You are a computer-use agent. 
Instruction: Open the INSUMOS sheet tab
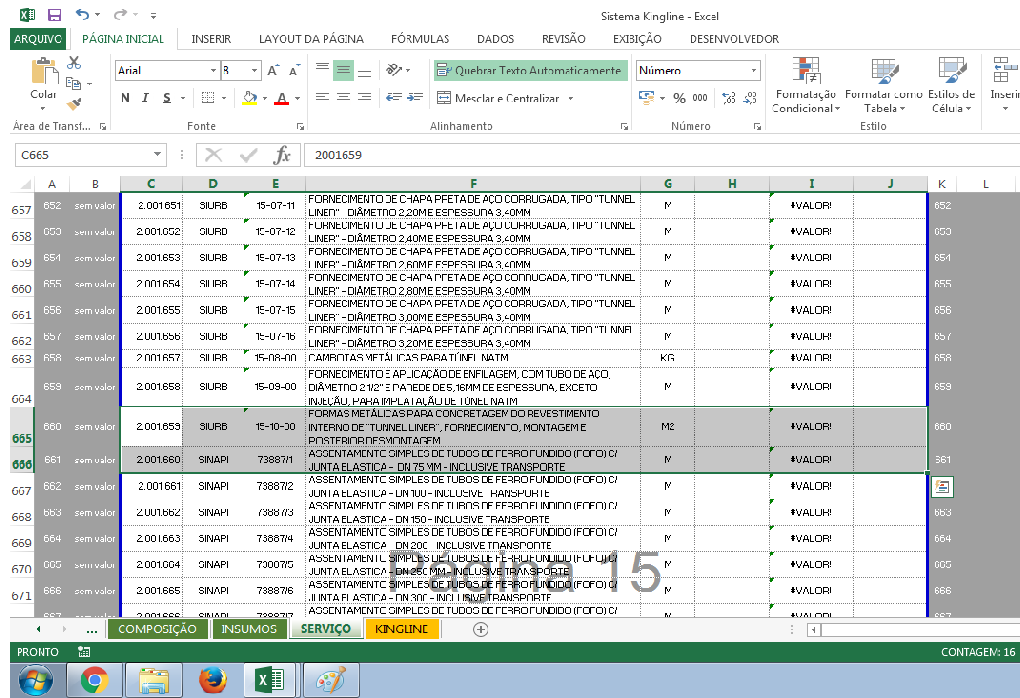point(249,629)
